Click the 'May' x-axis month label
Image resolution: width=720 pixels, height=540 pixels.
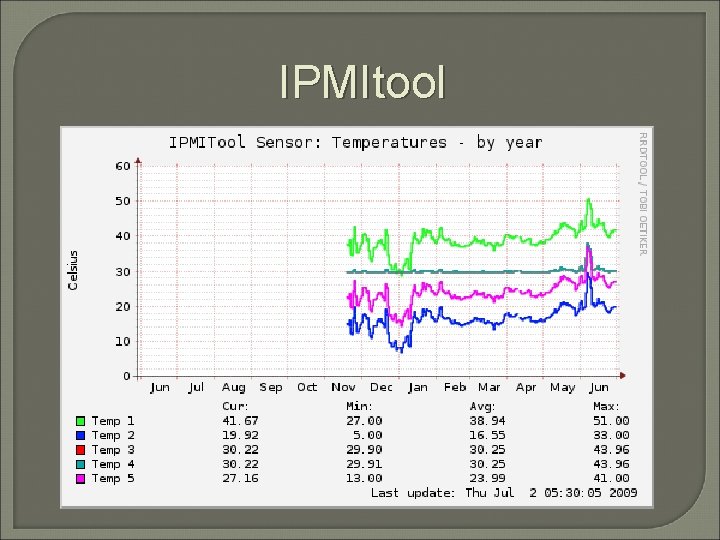[x=562, y=388]
